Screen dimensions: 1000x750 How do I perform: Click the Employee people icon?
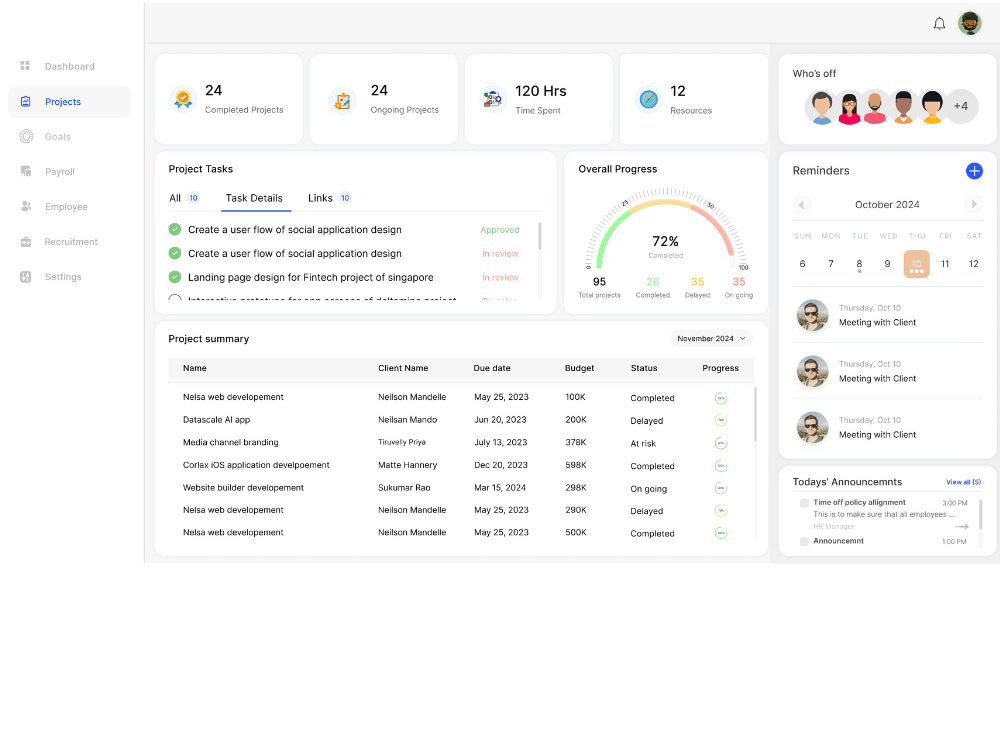[x=26, y=206]
